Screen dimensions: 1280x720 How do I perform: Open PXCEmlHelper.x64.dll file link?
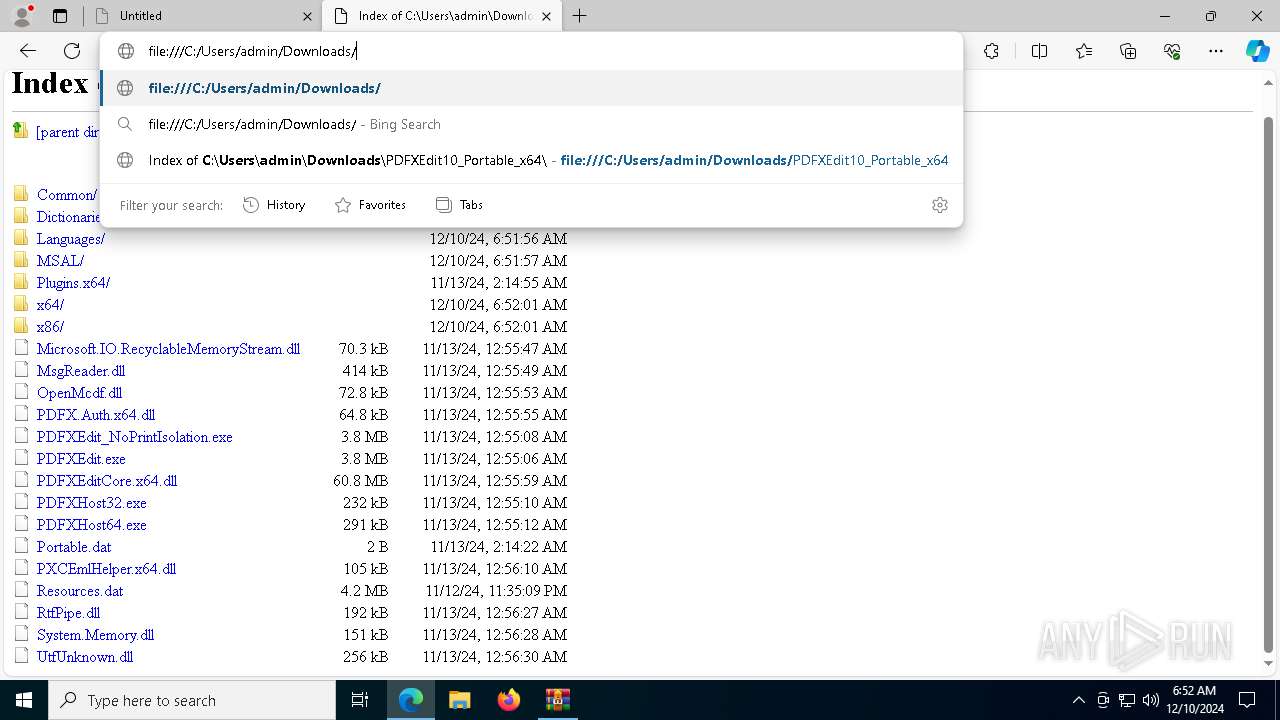(x=106, y=569)
